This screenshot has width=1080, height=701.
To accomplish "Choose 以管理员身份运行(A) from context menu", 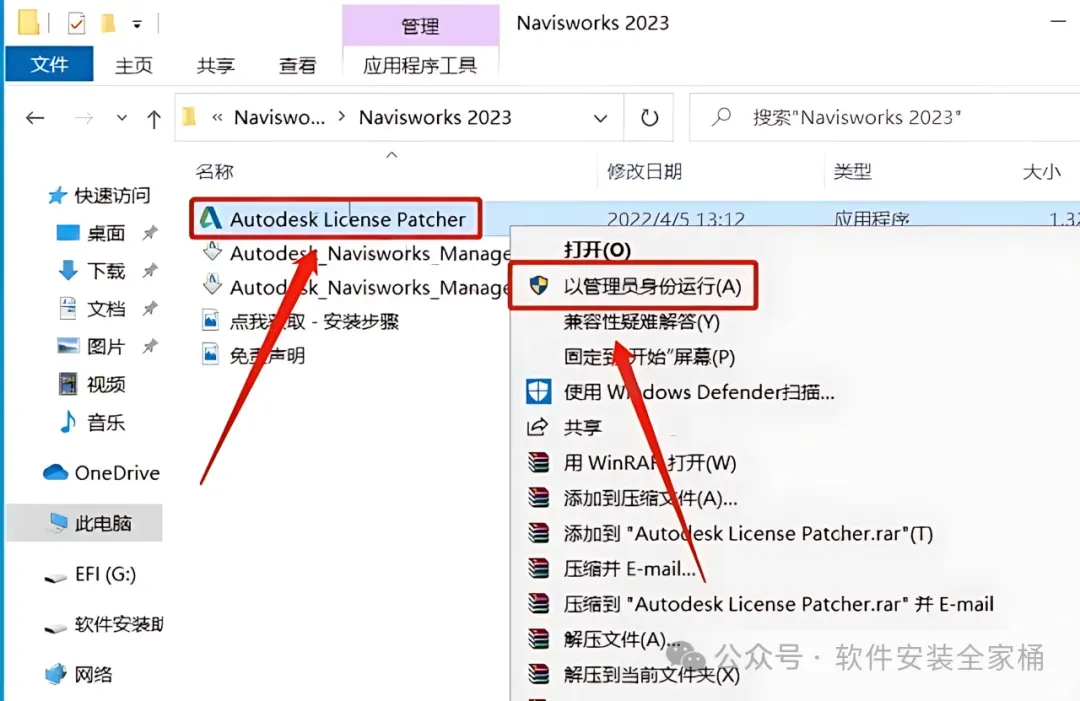I will point(652,286).
